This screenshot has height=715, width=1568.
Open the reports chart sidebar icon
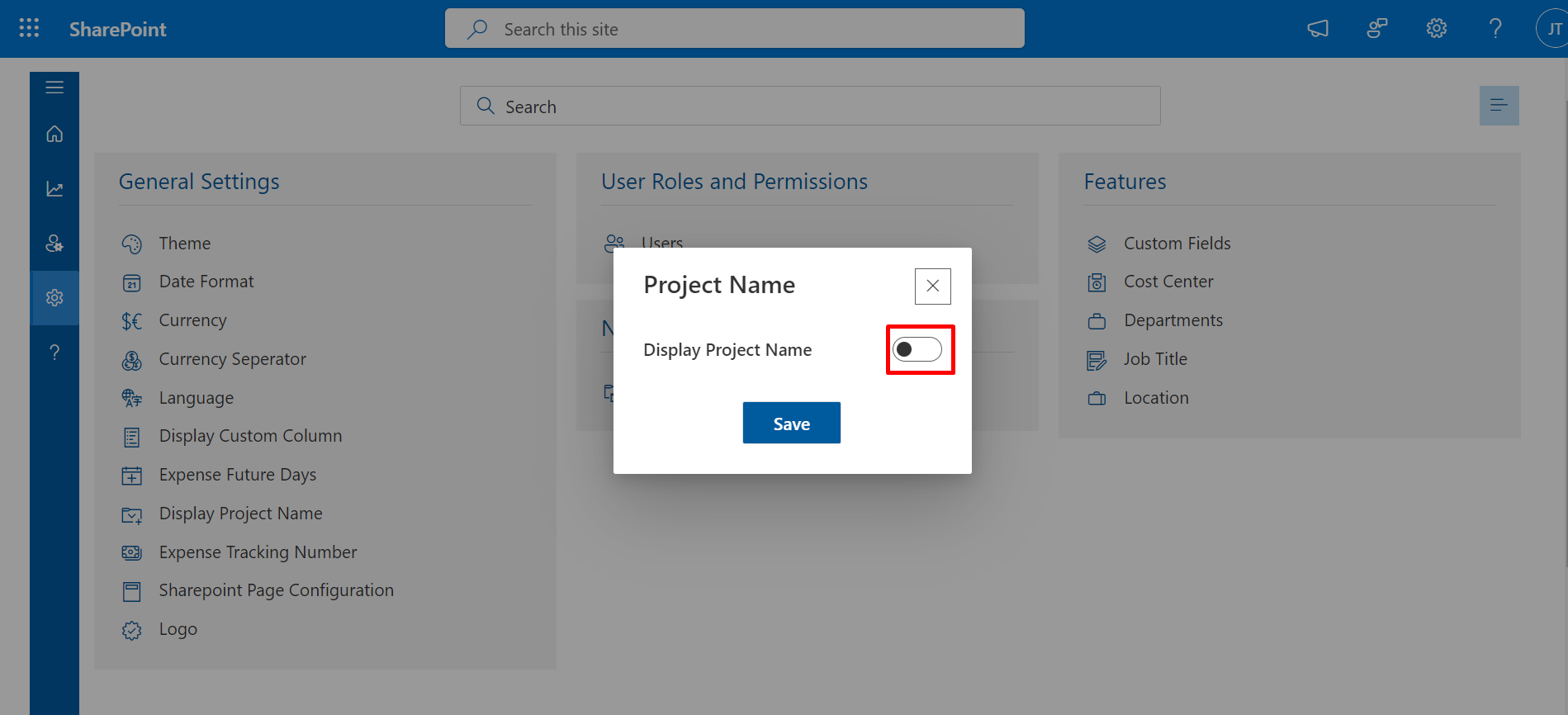[54, 189]
